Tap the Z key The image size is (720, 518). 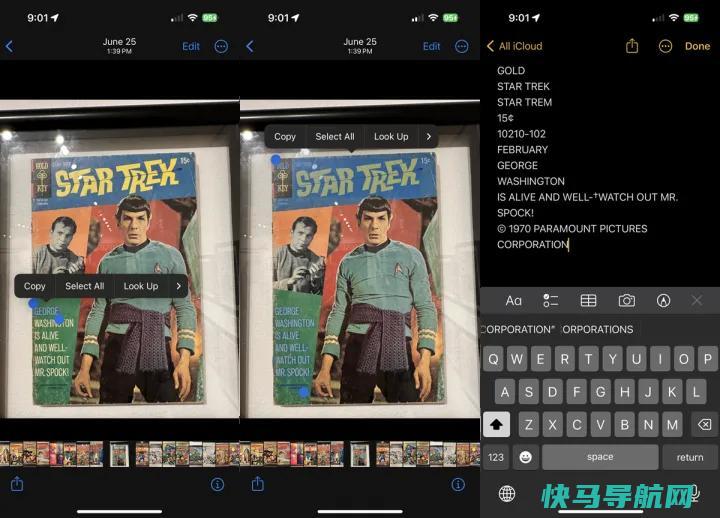point(529,424)
